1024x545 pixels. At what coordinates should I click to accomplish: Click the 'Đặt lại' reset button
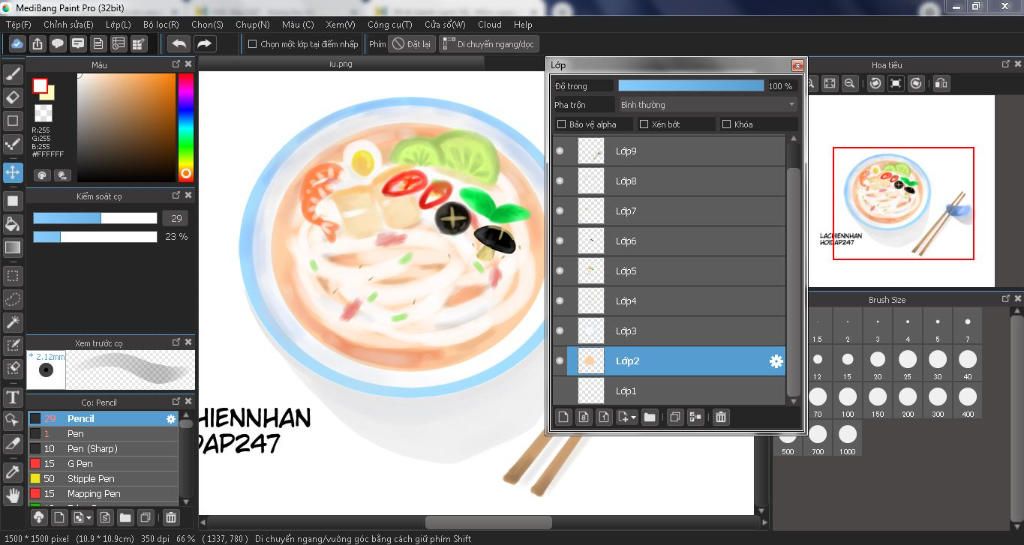[x=411, y=44]
